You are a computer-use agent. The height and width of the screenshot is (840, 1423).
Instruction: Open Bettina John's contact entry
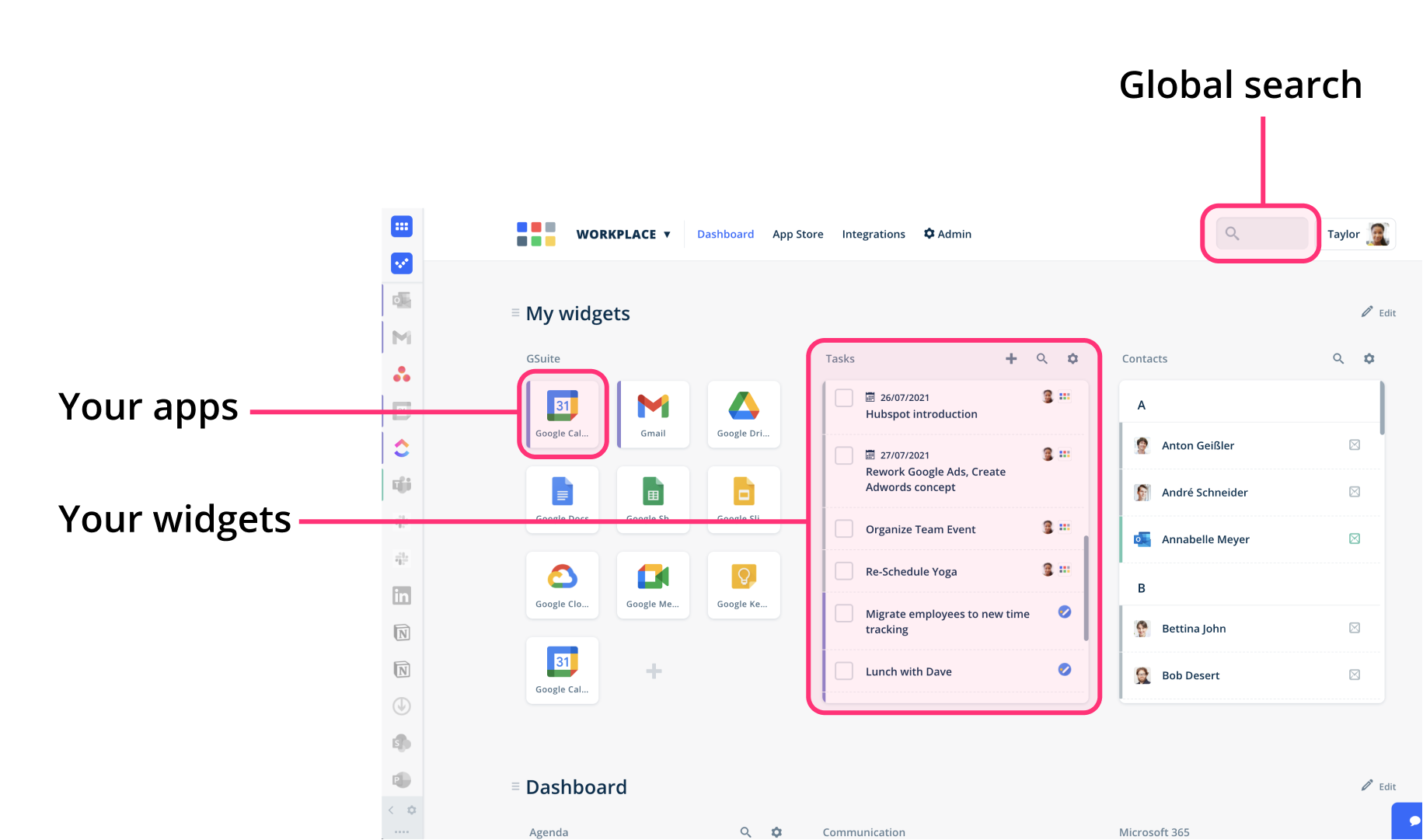1251,628
